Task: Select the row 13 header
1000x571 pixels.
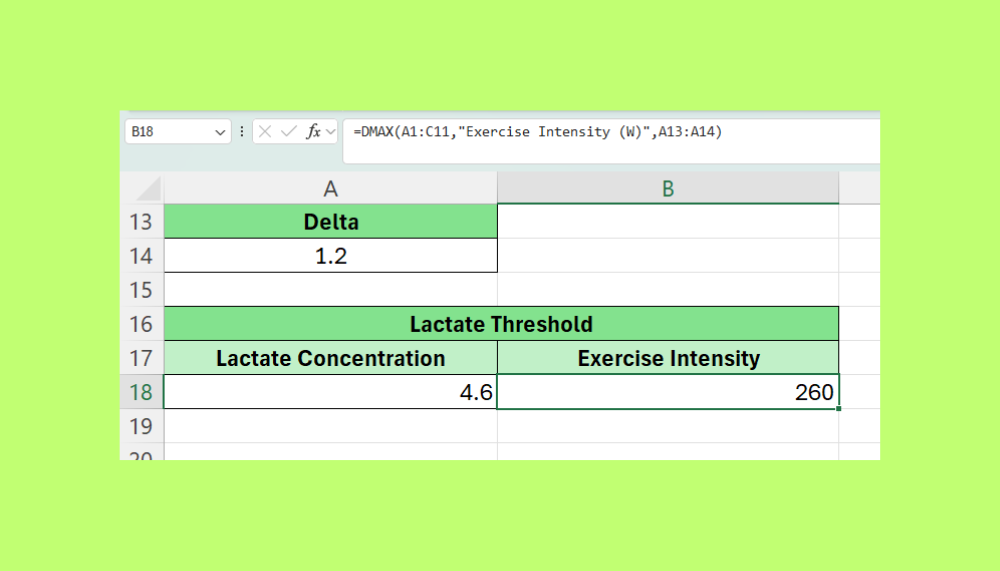Action: (x=141, y=222)
